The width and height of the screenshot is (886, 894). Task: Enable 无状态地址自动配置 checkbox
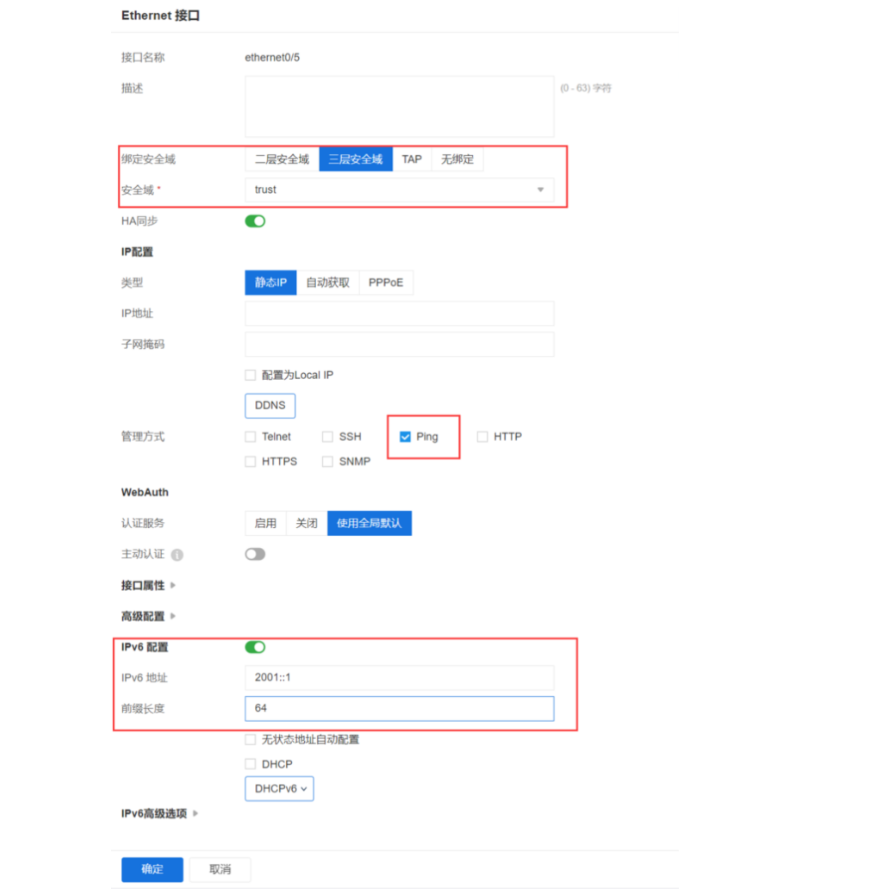click(250, 739)
